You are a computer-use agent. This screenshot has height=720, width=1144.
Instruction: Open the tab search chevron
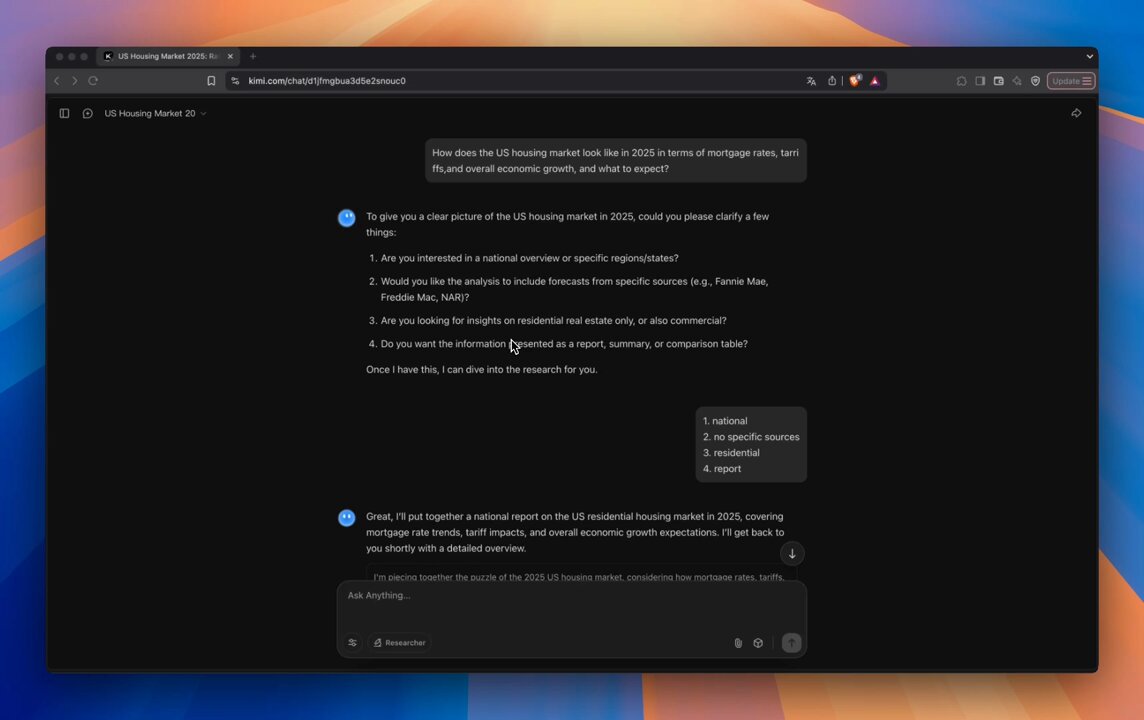pos(1089,56)
